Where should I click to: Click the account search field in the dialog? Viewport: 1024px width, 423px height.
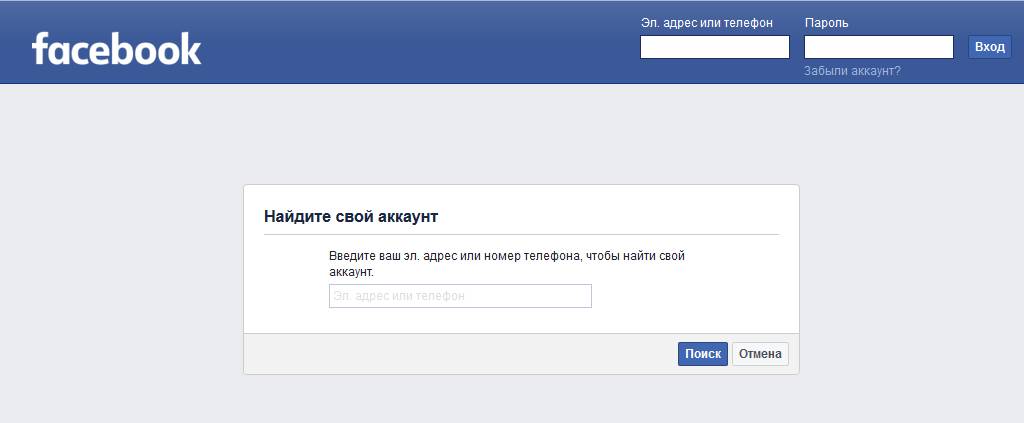(460, 296)
